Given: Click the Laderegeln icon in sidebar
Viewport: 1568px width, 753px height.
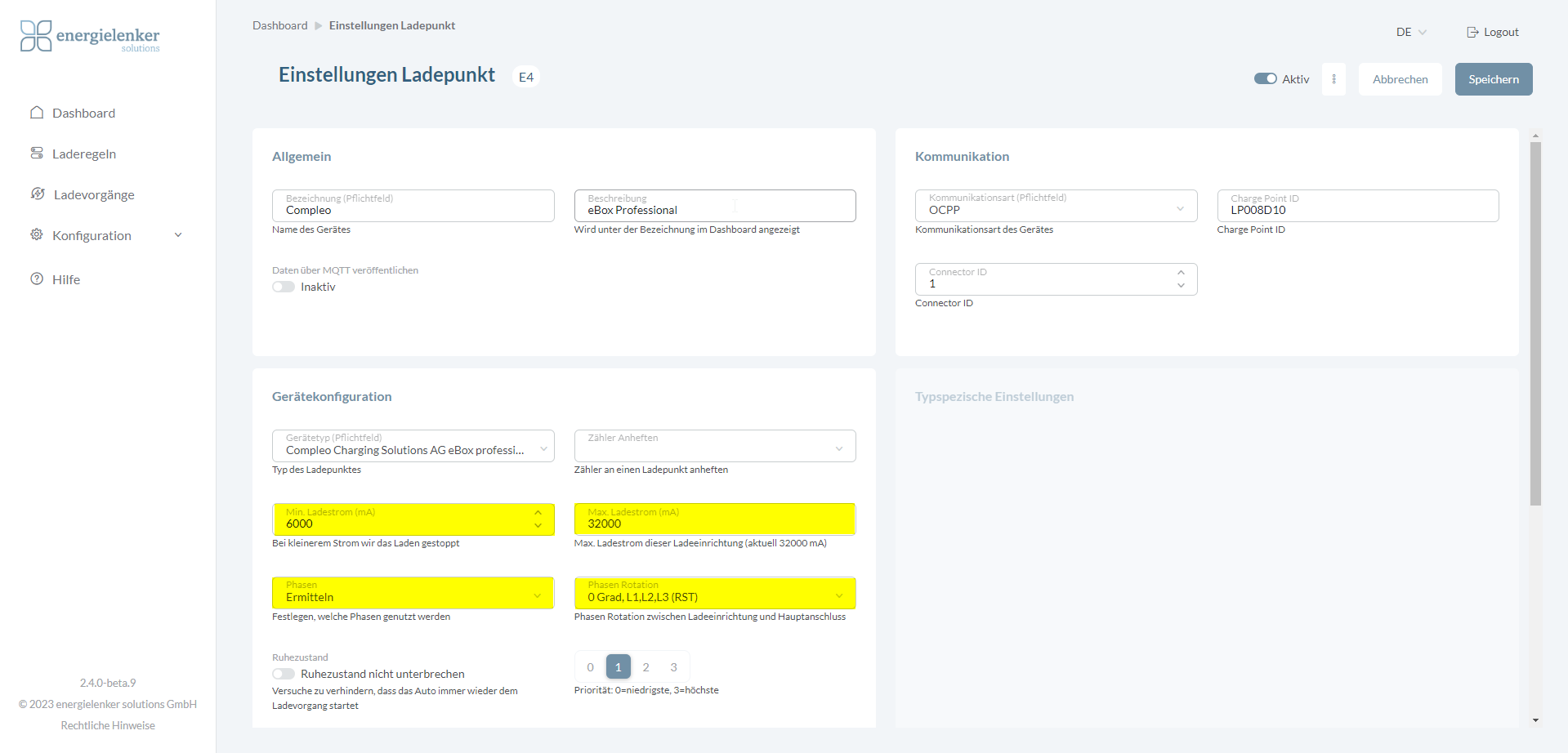Looking at the screenshot, I should pyautogui.click(x=37, y=154).
